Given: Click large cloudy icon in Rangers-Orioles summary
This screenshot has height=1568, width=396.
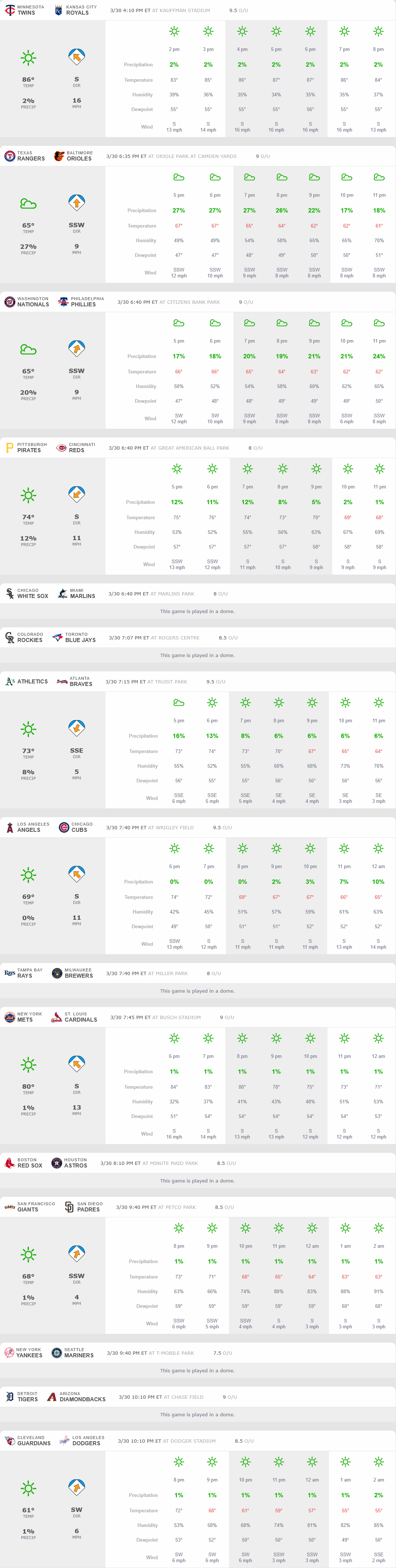Looking at the screenshot, I should click(x=28, y=204).
